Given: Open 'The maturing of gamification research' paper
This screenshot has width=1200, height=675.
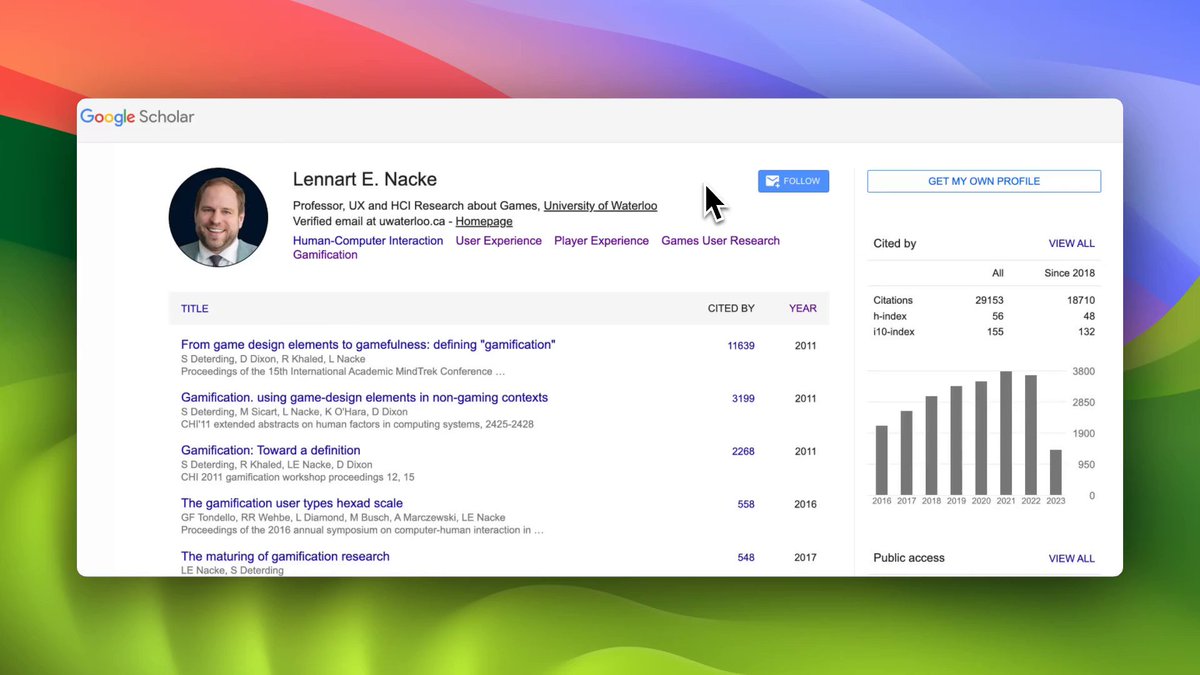Looking at the screenshot, I should pyautogui.click(x=285, y=557).
